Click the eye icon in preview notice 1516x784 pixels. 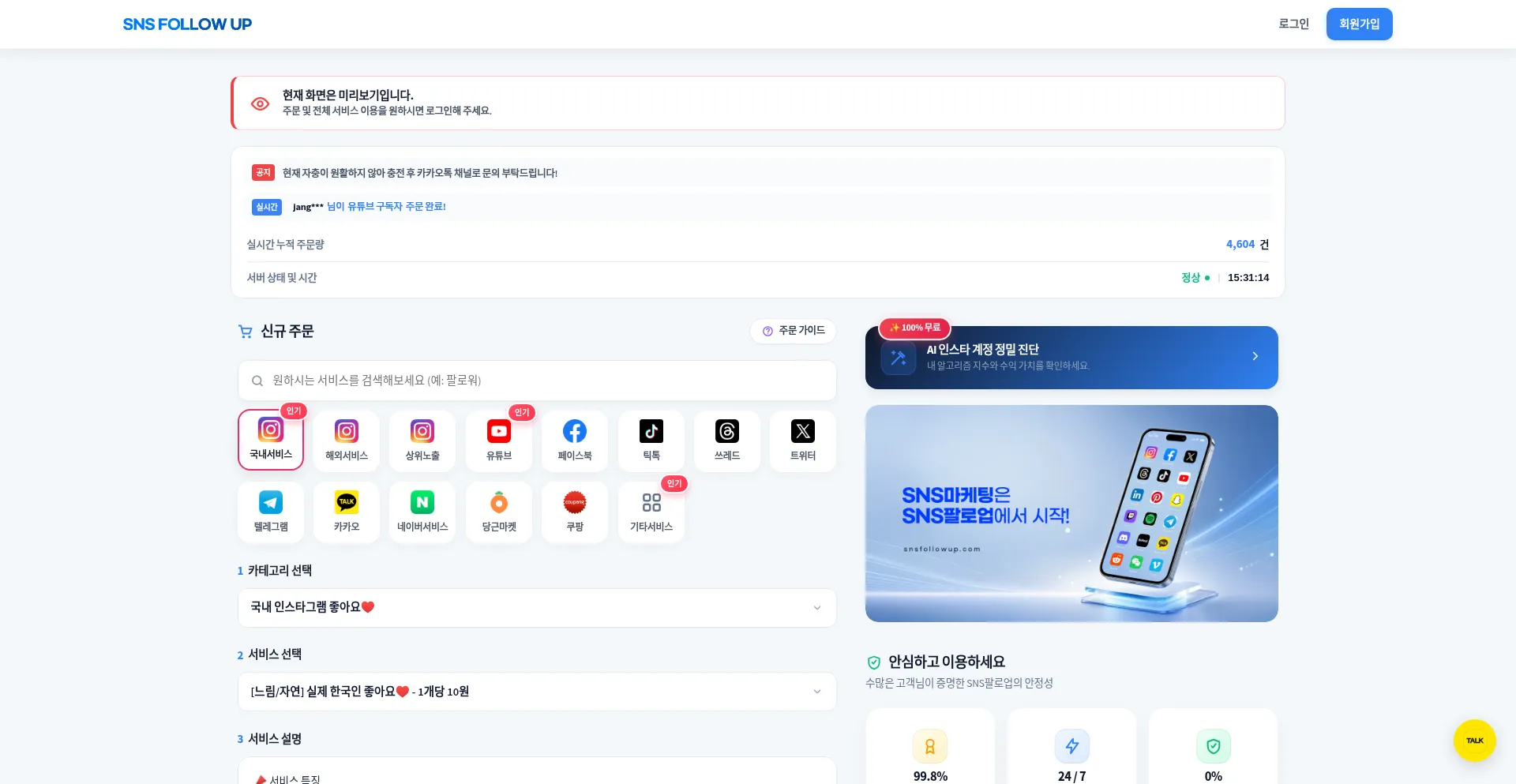pyautogui.click(x=260, y=103)
